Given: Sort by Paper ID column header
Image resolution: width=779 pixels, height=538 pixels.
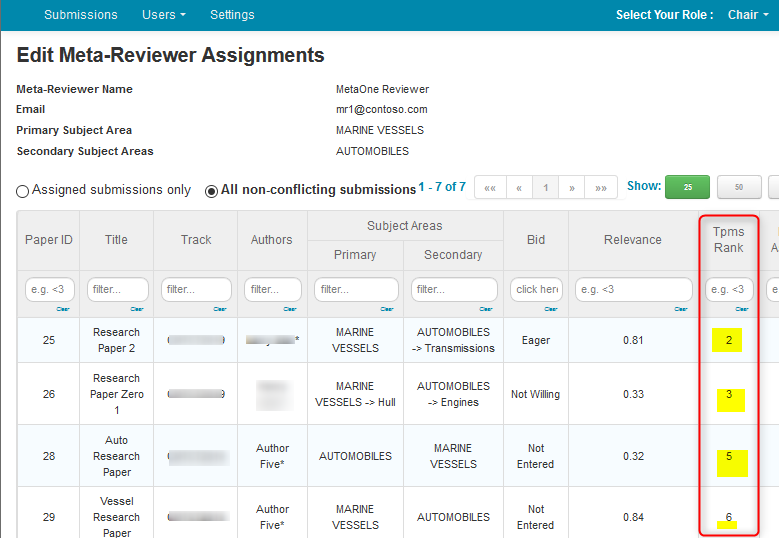Looking at the screenshot, I should coord(49,240).
